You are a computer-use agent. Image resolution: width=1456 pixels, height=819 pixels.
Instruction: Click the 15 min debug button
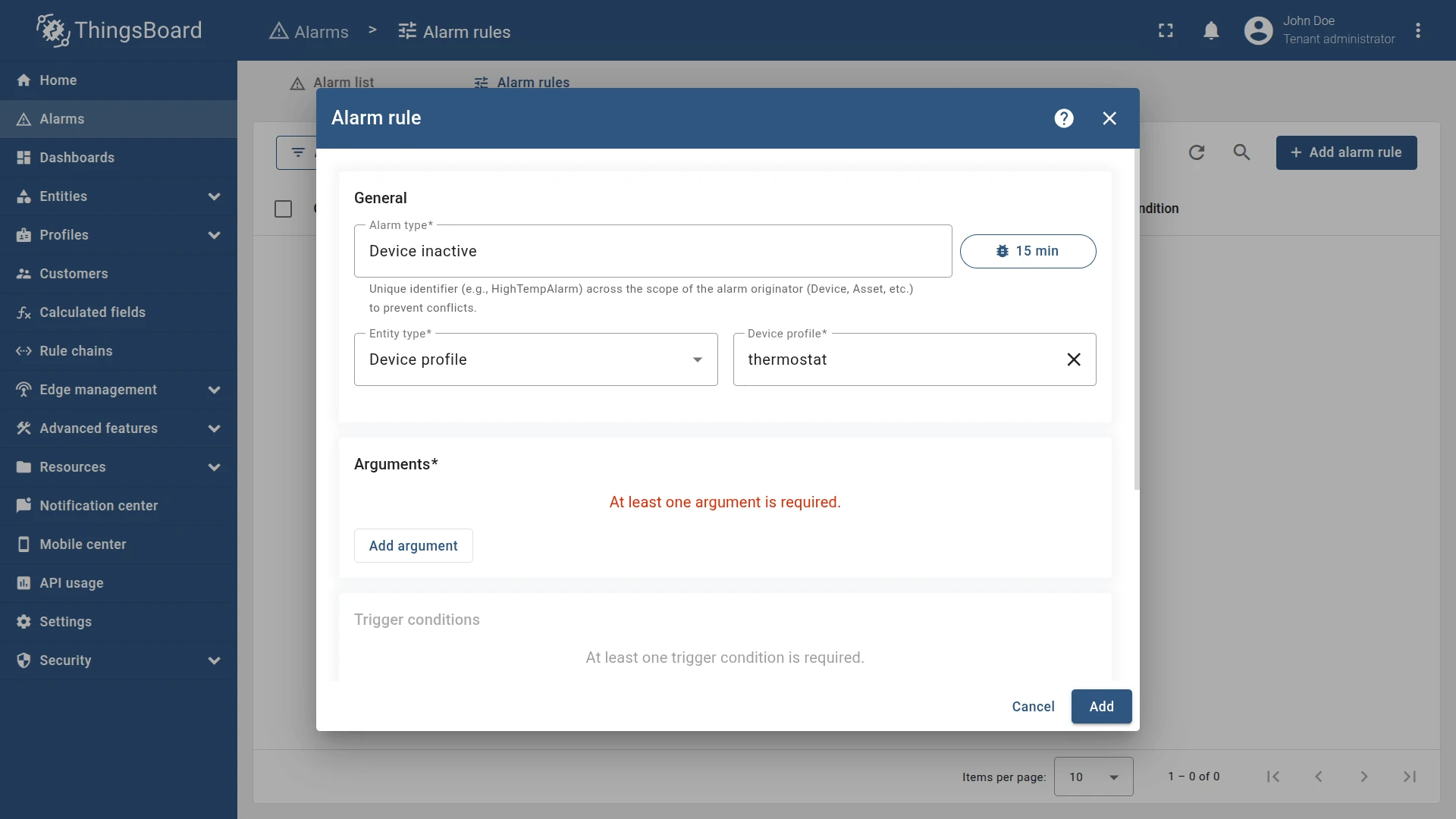click(x=1028, y=251)
